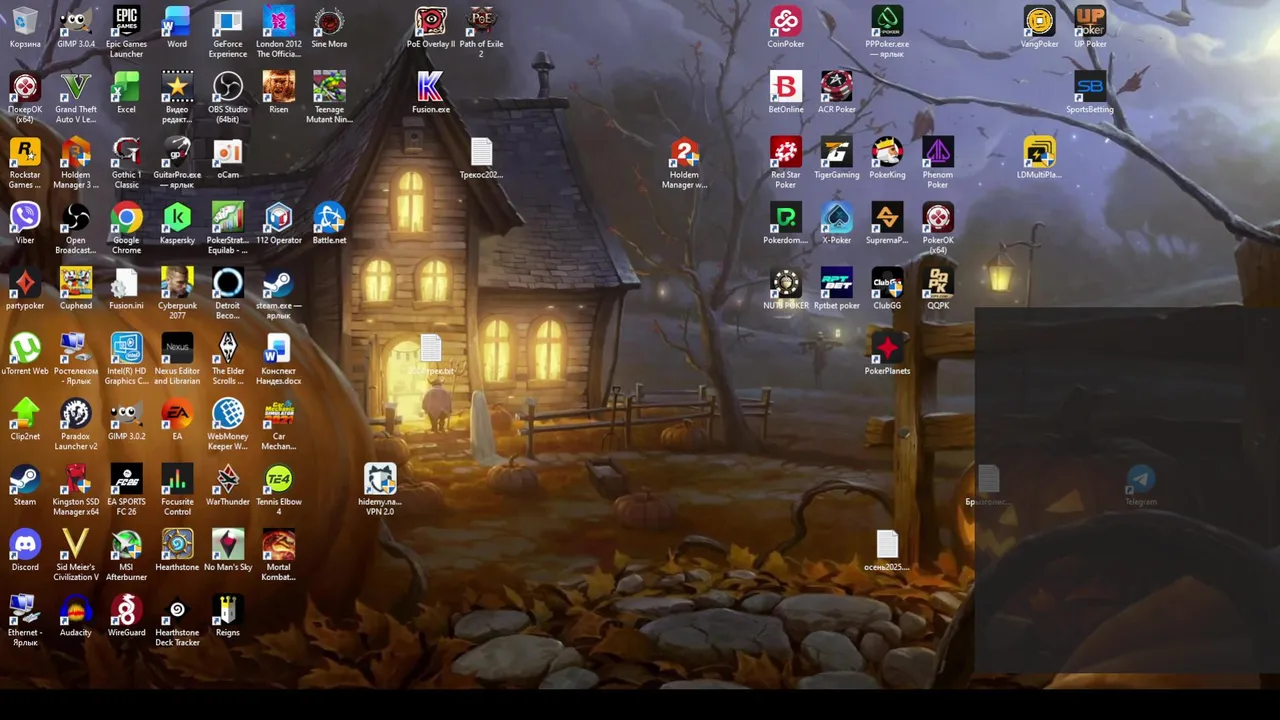The width and height of the screenshot is (1280, 720).
Task: Open oCam desktop icon
Action: 228,158
